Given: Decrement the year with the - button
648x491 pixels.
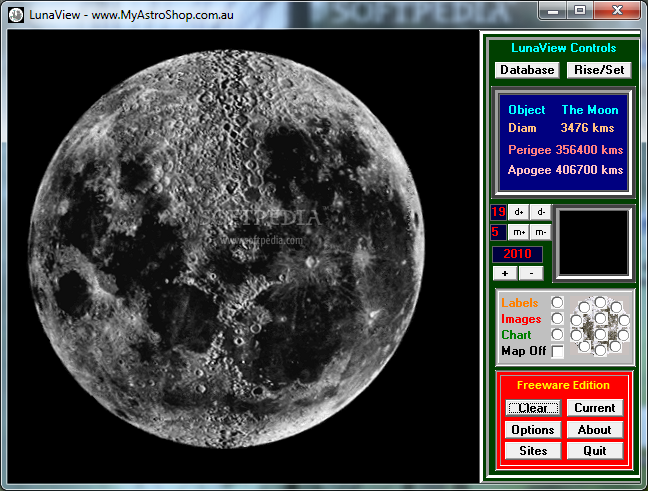Looking at the screenshot, I should [531, 273].
